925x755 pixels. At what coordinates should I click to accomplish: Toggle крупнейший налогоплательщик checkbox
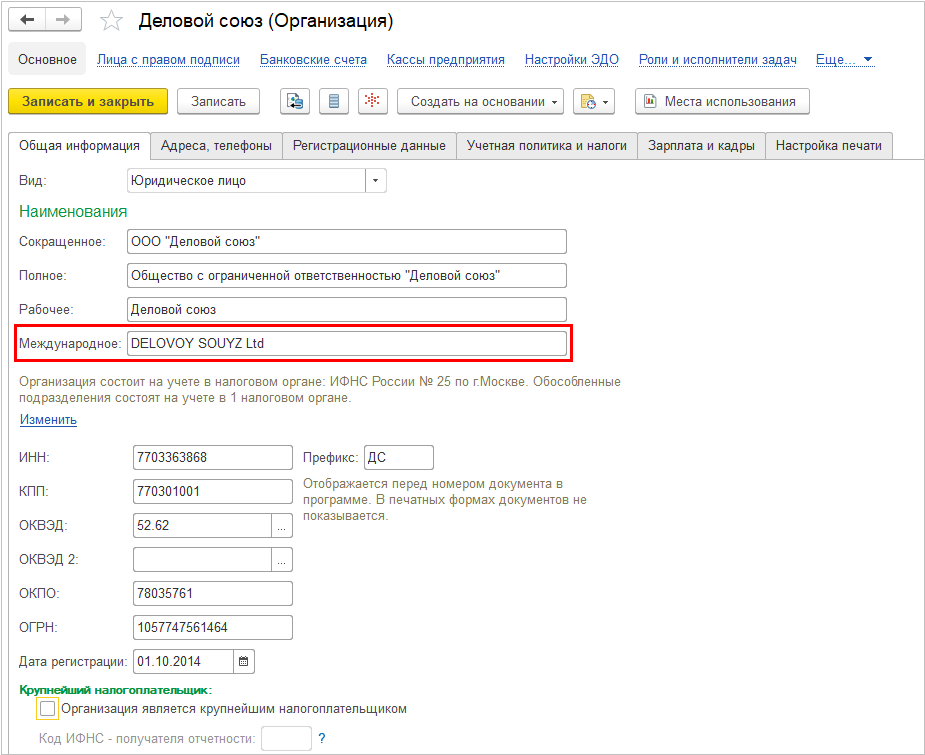coord(47,708)
